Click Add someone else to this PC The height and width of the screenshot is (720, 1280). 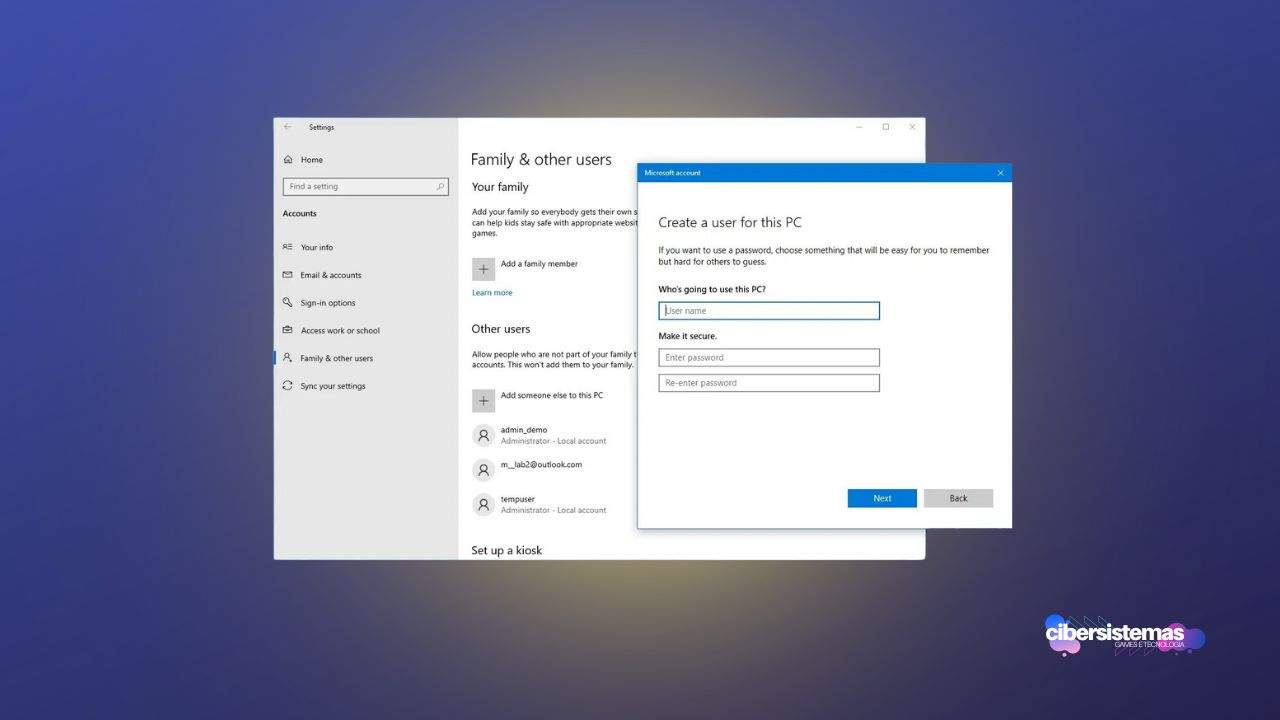click(x=552, y=395)
